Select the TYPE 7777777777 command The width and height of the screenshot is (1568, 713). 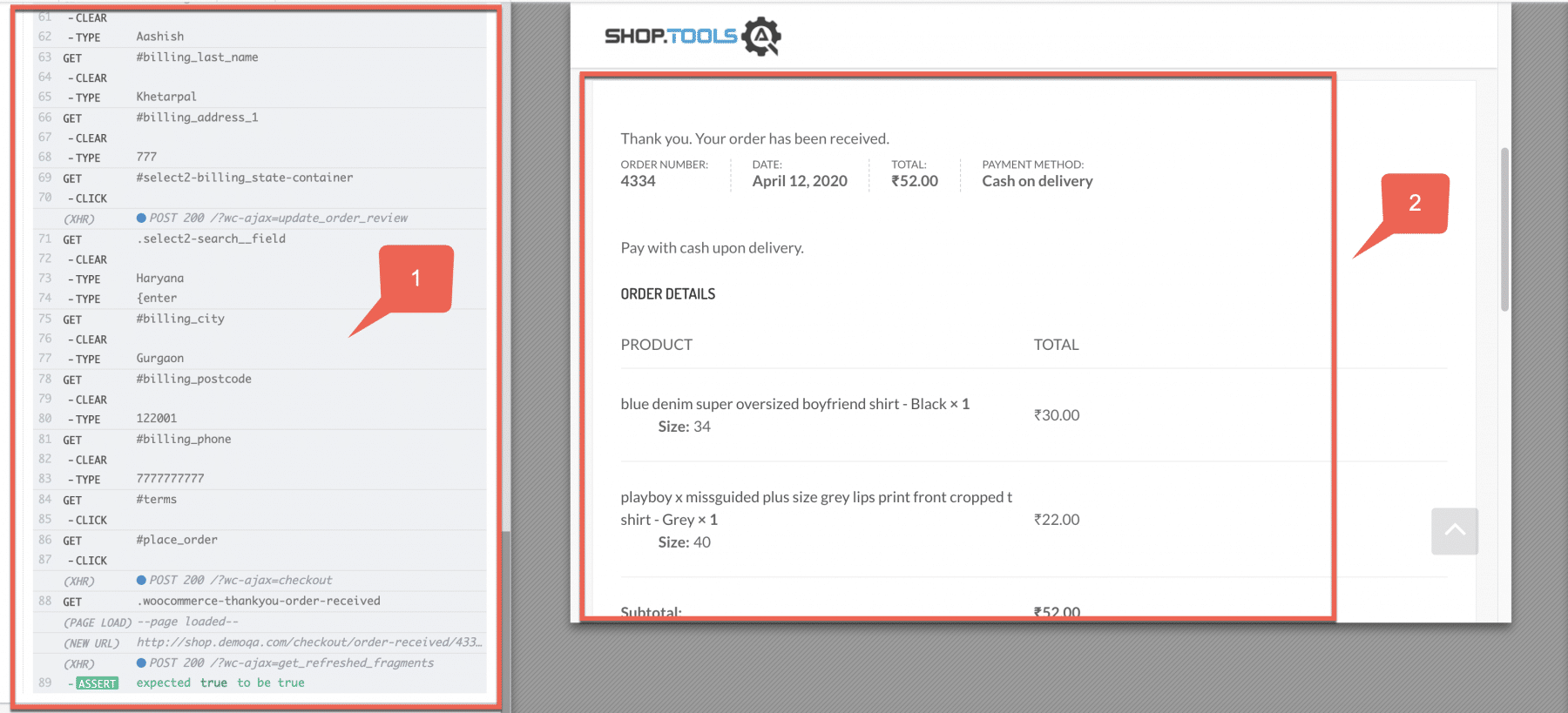(170, 479)
